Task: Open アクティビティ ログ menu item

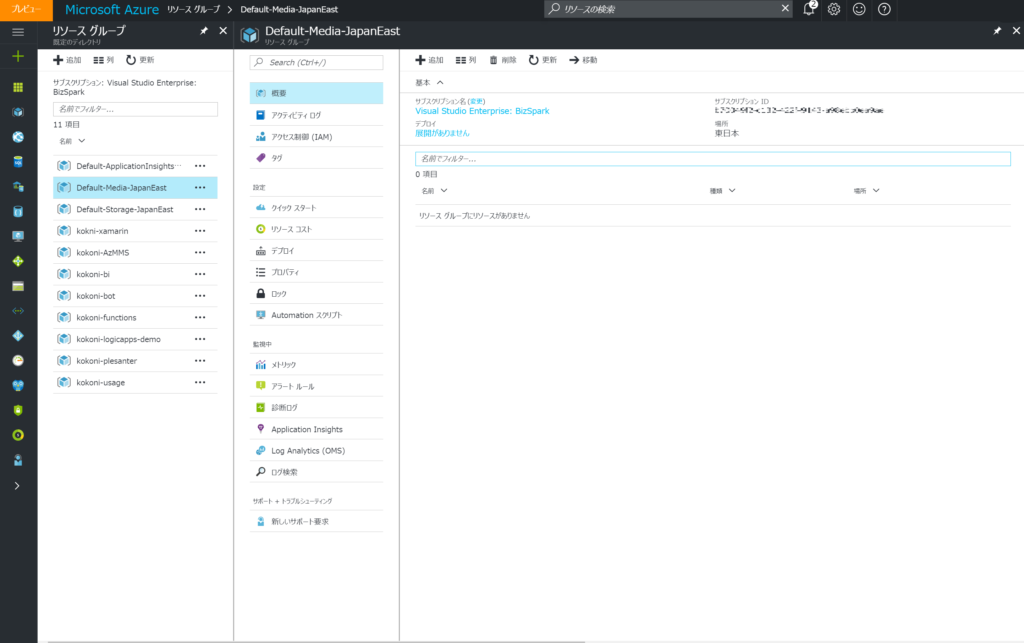Action: click(296, 115)
